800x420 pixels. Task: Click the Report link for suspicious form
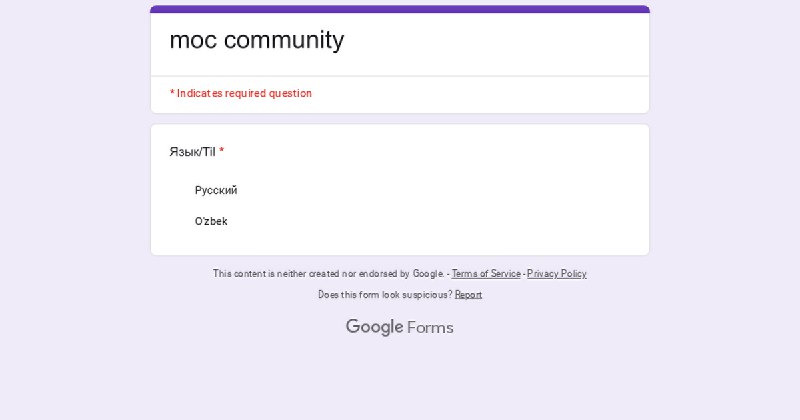[x=468, y=294]
